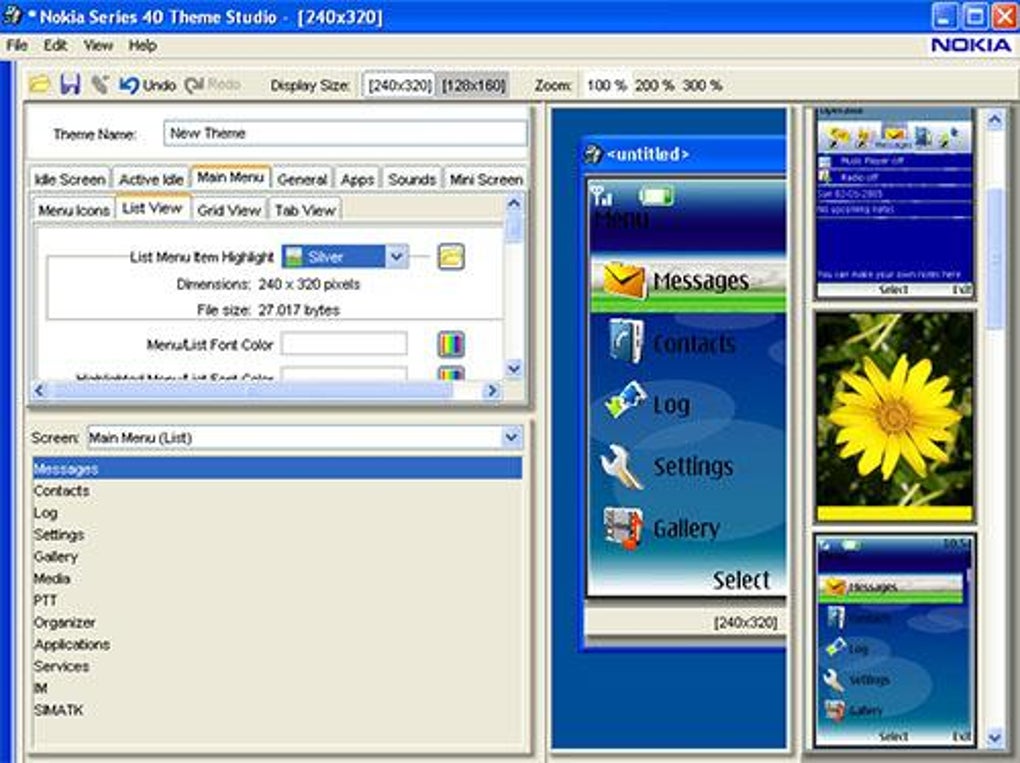Screen dimensions: 1020x763
Task: Select Organizer in the screen list
Action: (x=64, y=622)
